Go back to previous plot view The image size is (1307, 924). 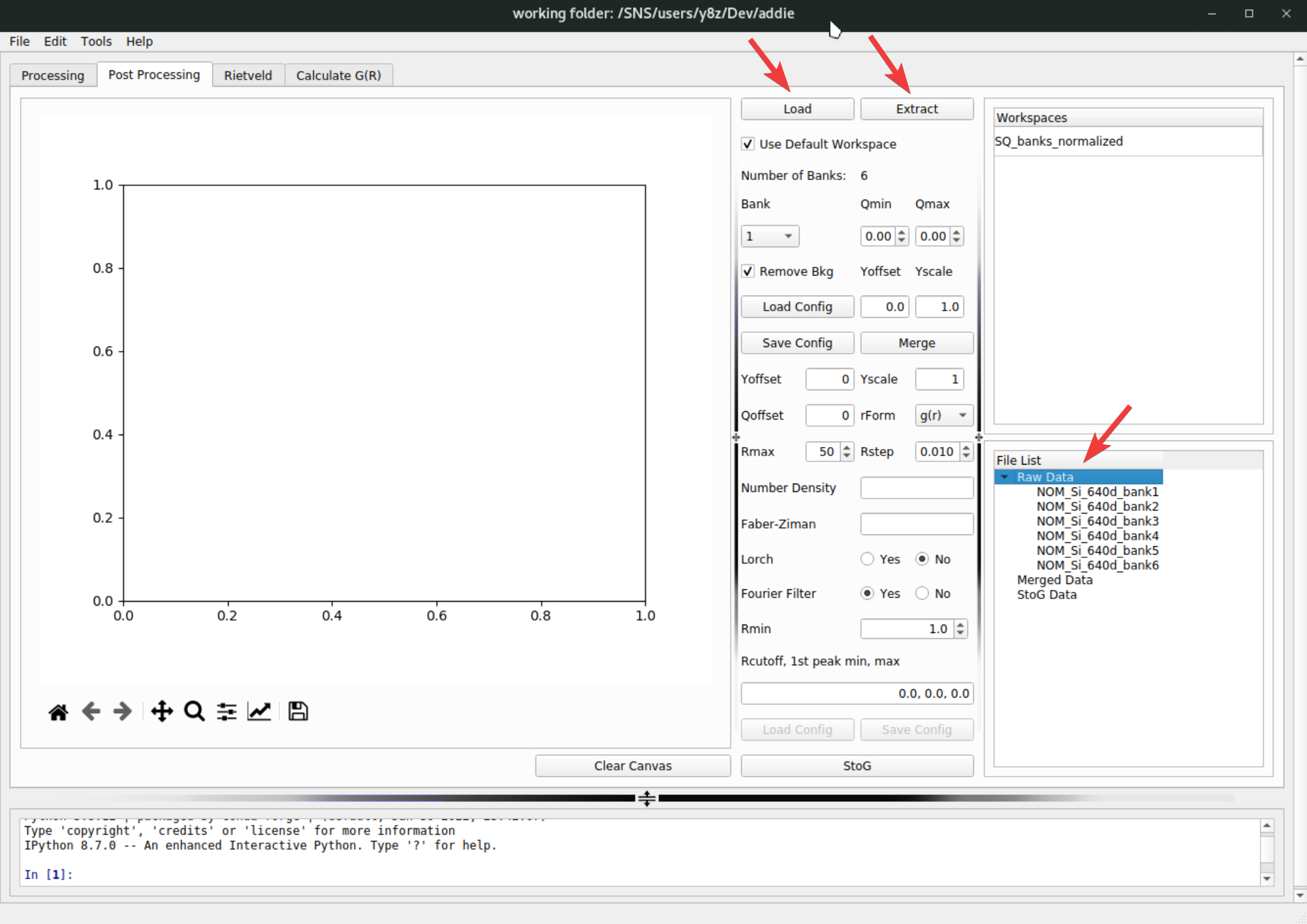tap(91, 711)
